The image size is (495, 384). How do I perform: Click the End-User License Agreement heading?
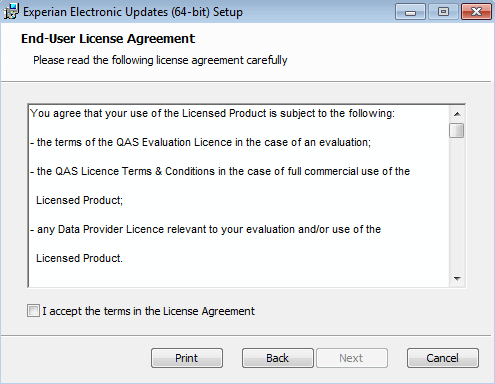point(108,39)
